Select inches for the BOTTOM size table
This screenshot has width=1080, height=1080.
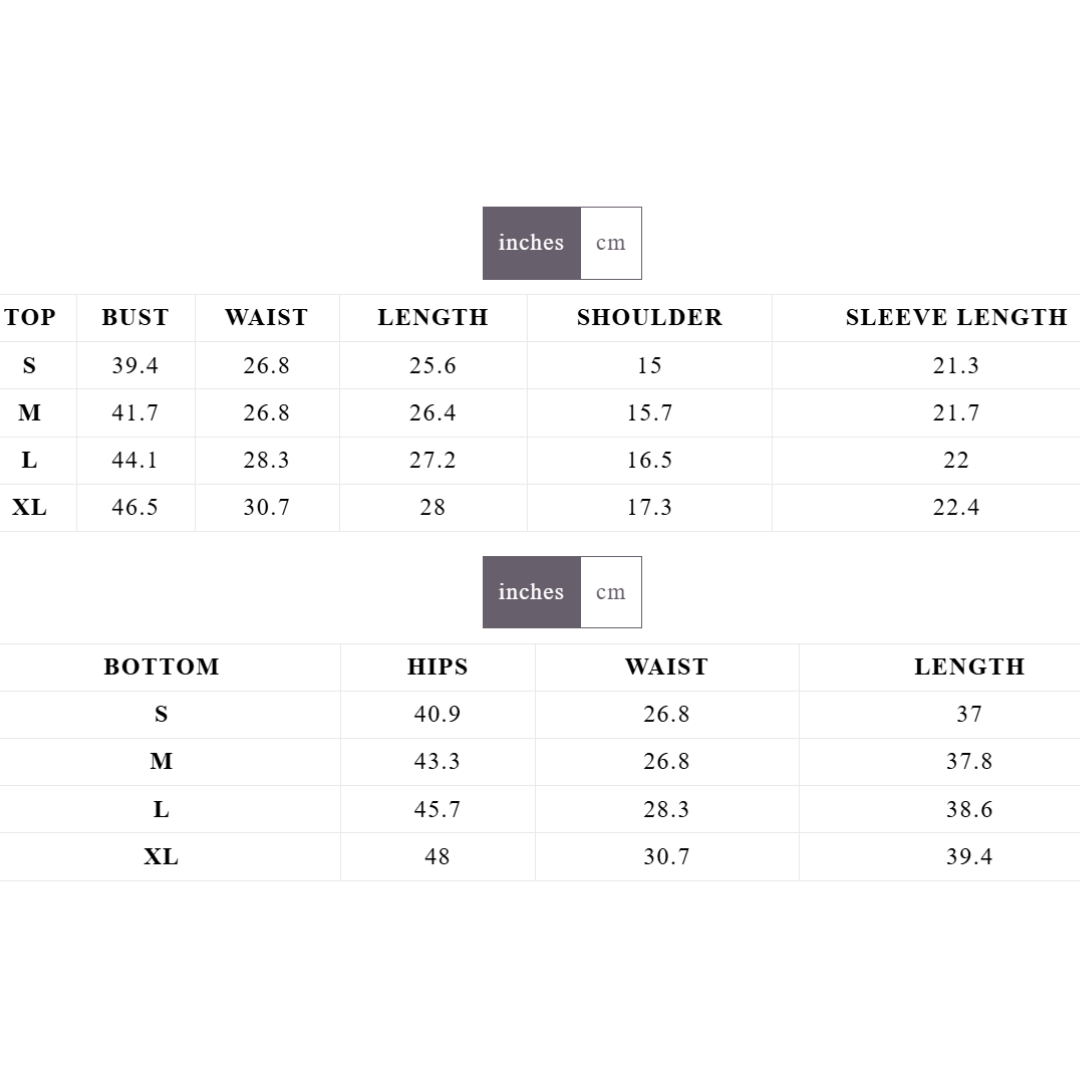pos(531,592)
